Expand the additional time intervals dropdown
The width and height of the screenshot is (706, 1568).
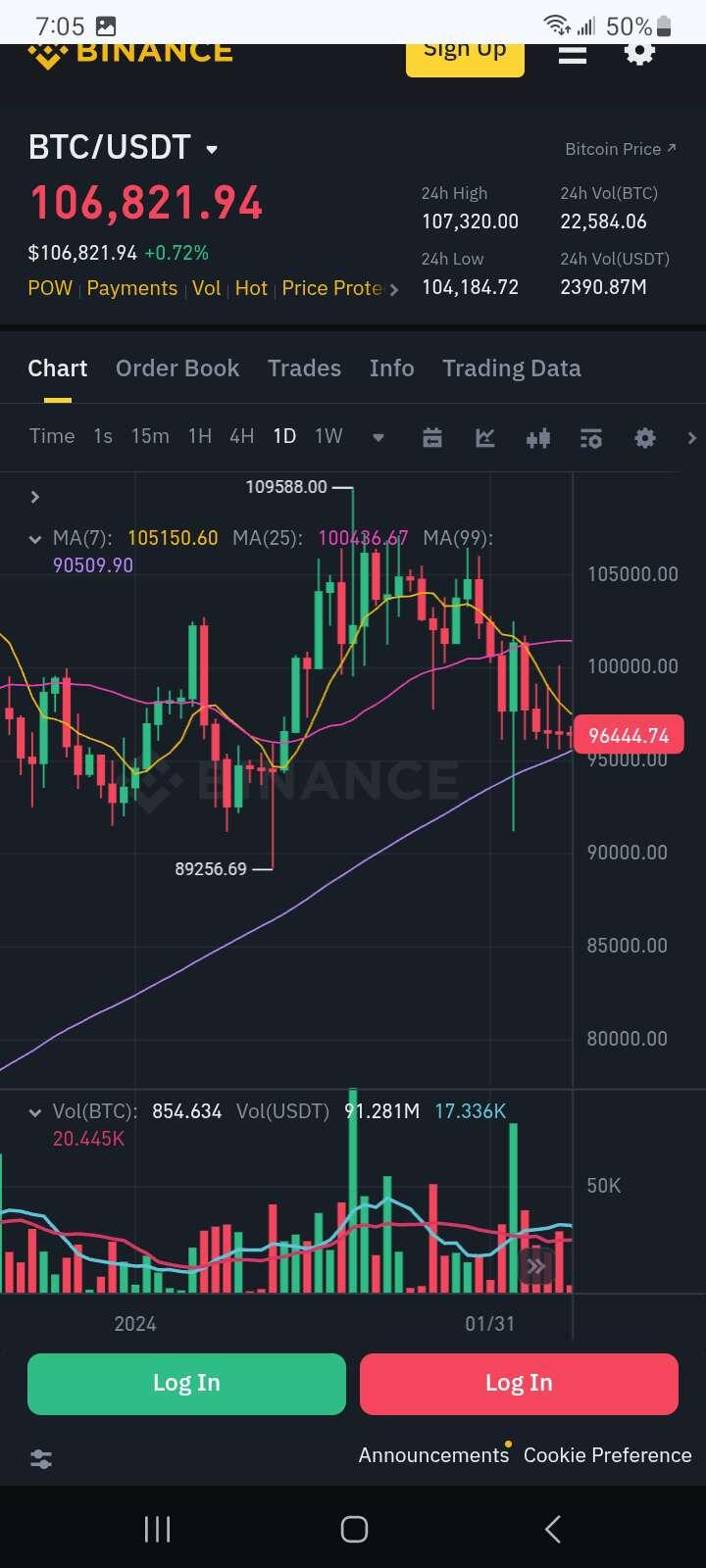tap(378, 438)
